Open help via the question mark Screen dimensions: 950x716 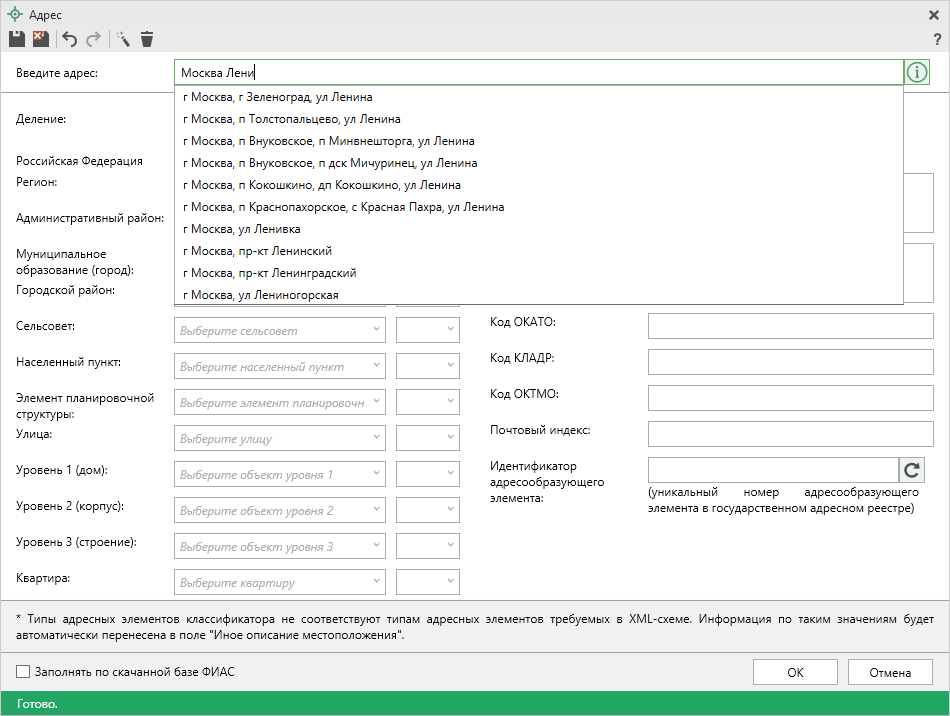click(x=938, y=39)
